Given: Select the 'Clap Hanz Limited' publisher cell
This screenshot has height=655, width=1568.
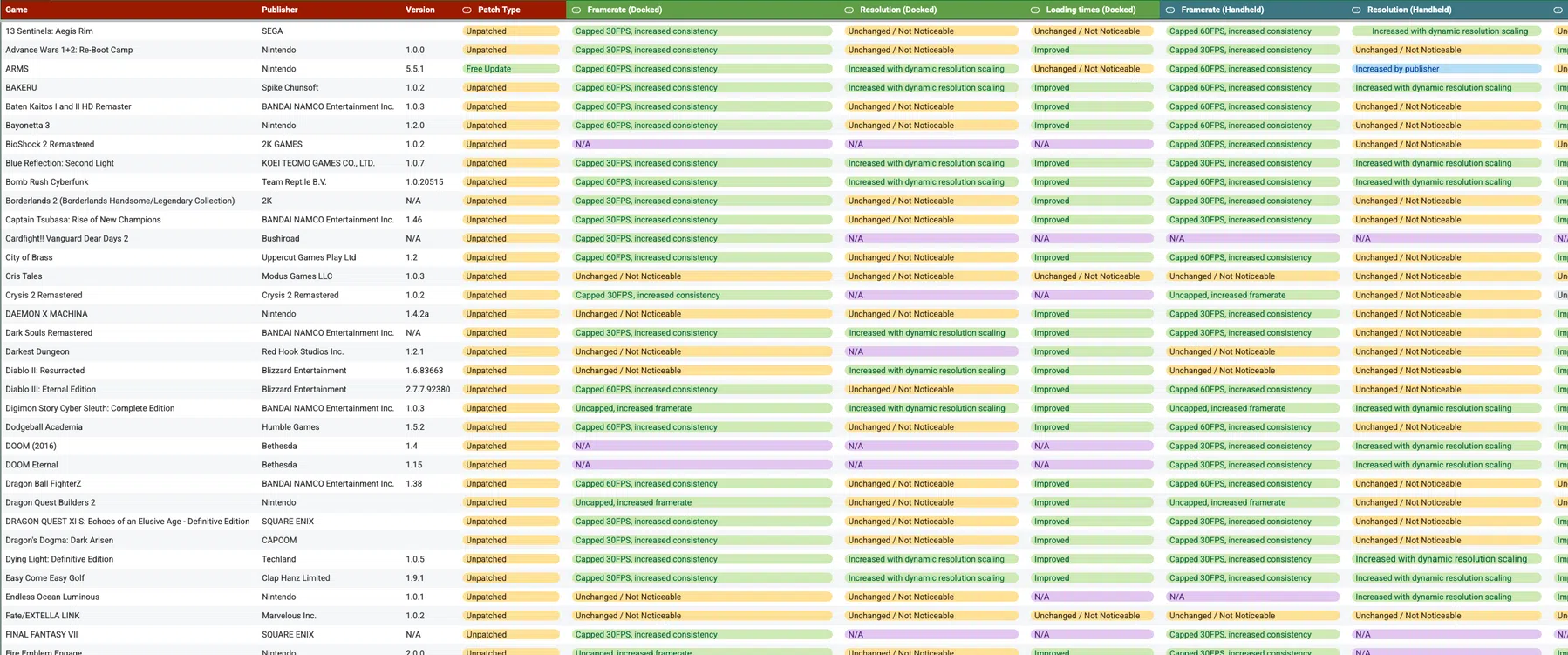Looking at the screenshot, I should point(296,578).
